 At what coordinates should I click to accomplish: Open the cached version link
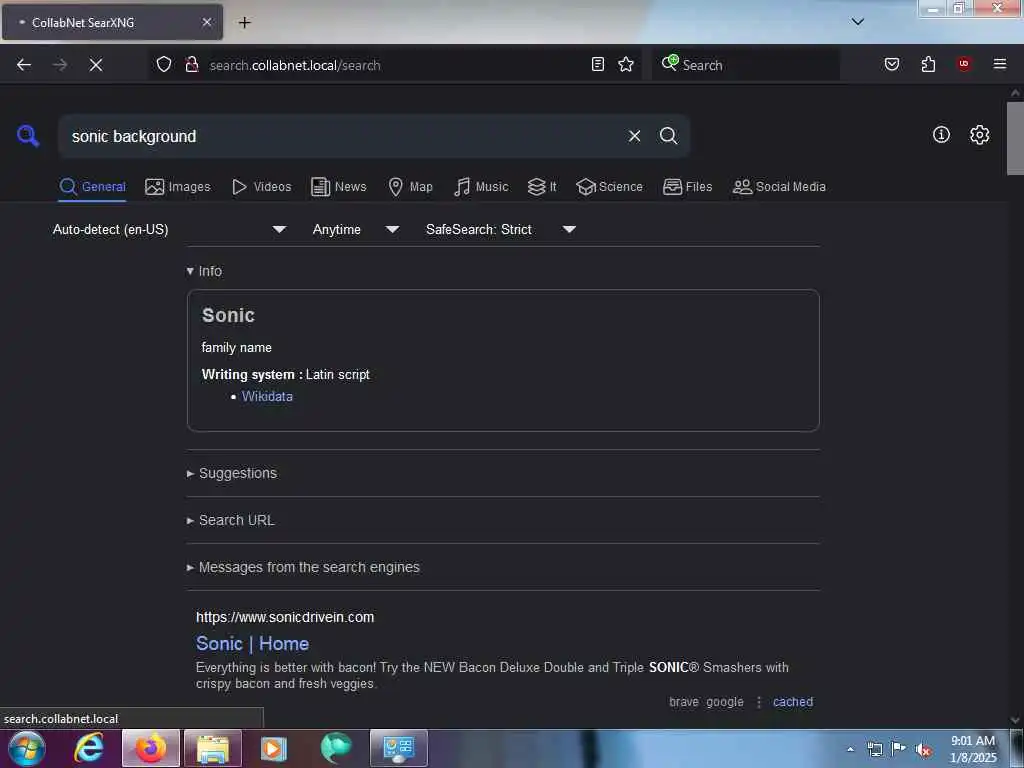coord(793,702)
